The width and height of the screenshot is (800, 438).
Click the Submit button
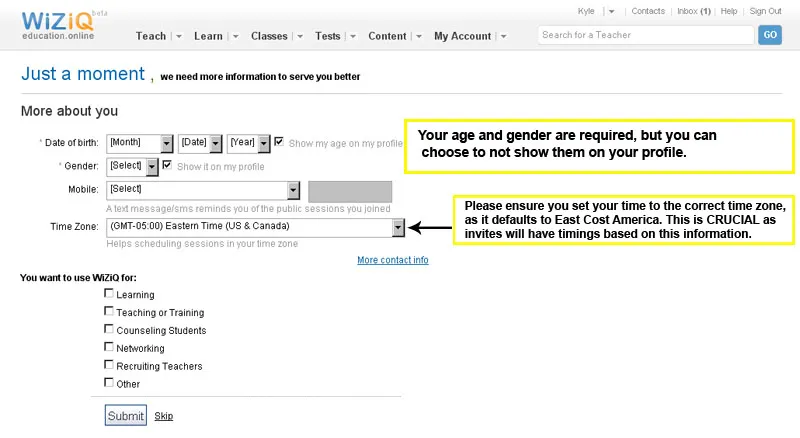coord(126,415)
